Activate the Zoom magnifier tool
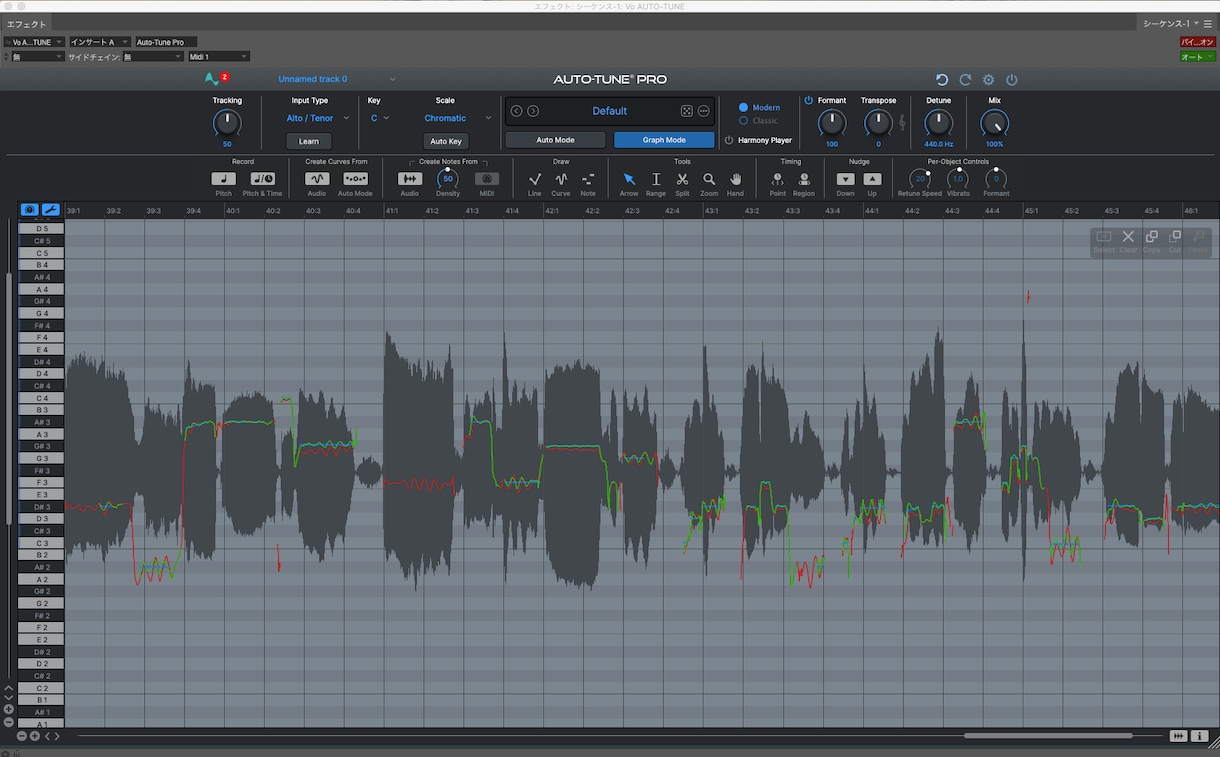The height and width of the screenshot is (757, 1220). pyautogui.click(x=709, y=179)
